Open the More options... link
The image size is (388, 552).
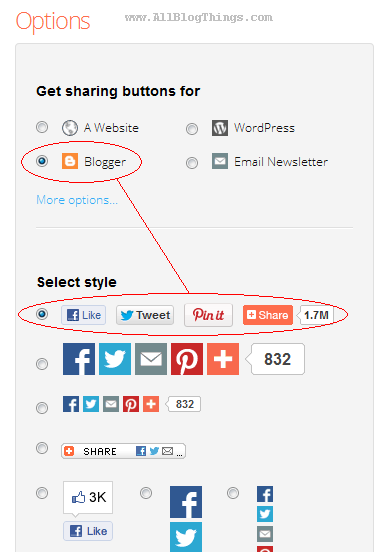click(x=77, y=200)
